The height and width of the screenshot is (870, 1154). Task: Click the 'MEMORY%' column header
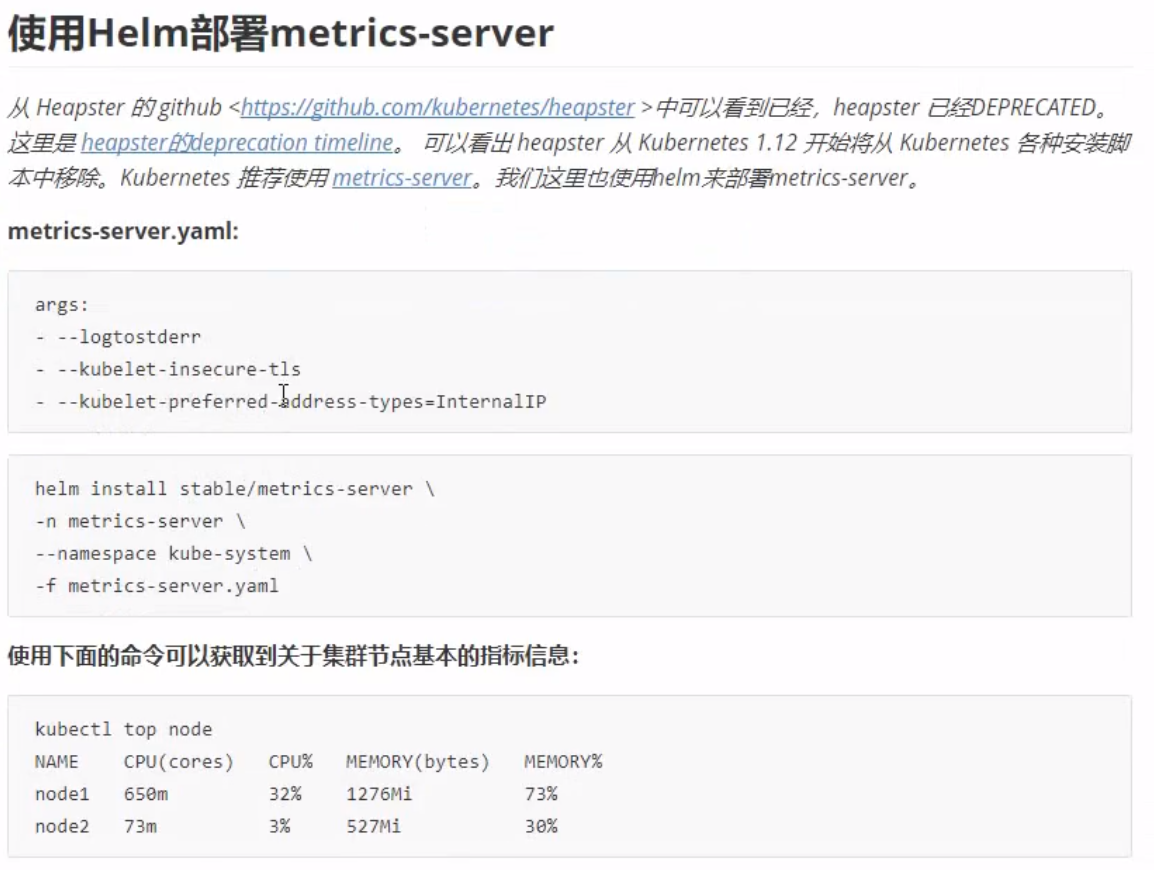(563, 762)
